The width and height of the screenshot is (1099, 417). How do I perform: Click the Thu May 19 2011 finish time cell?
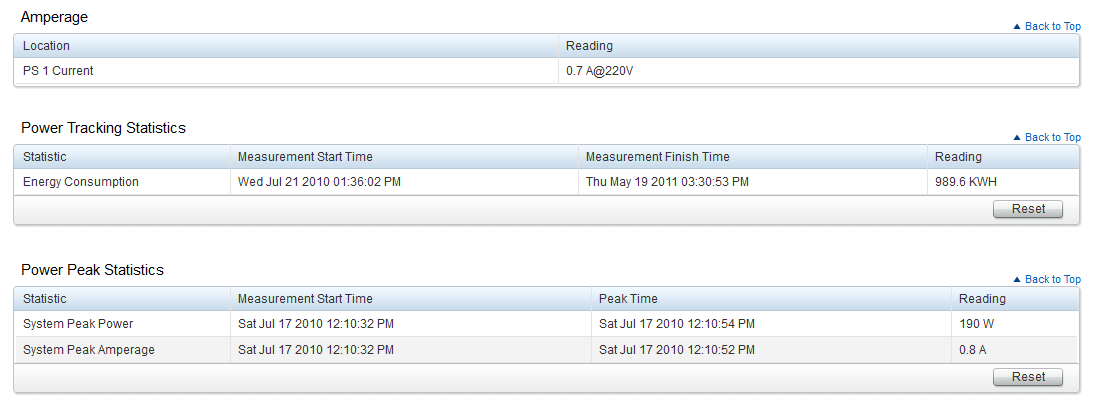click(x=667, y=182)
